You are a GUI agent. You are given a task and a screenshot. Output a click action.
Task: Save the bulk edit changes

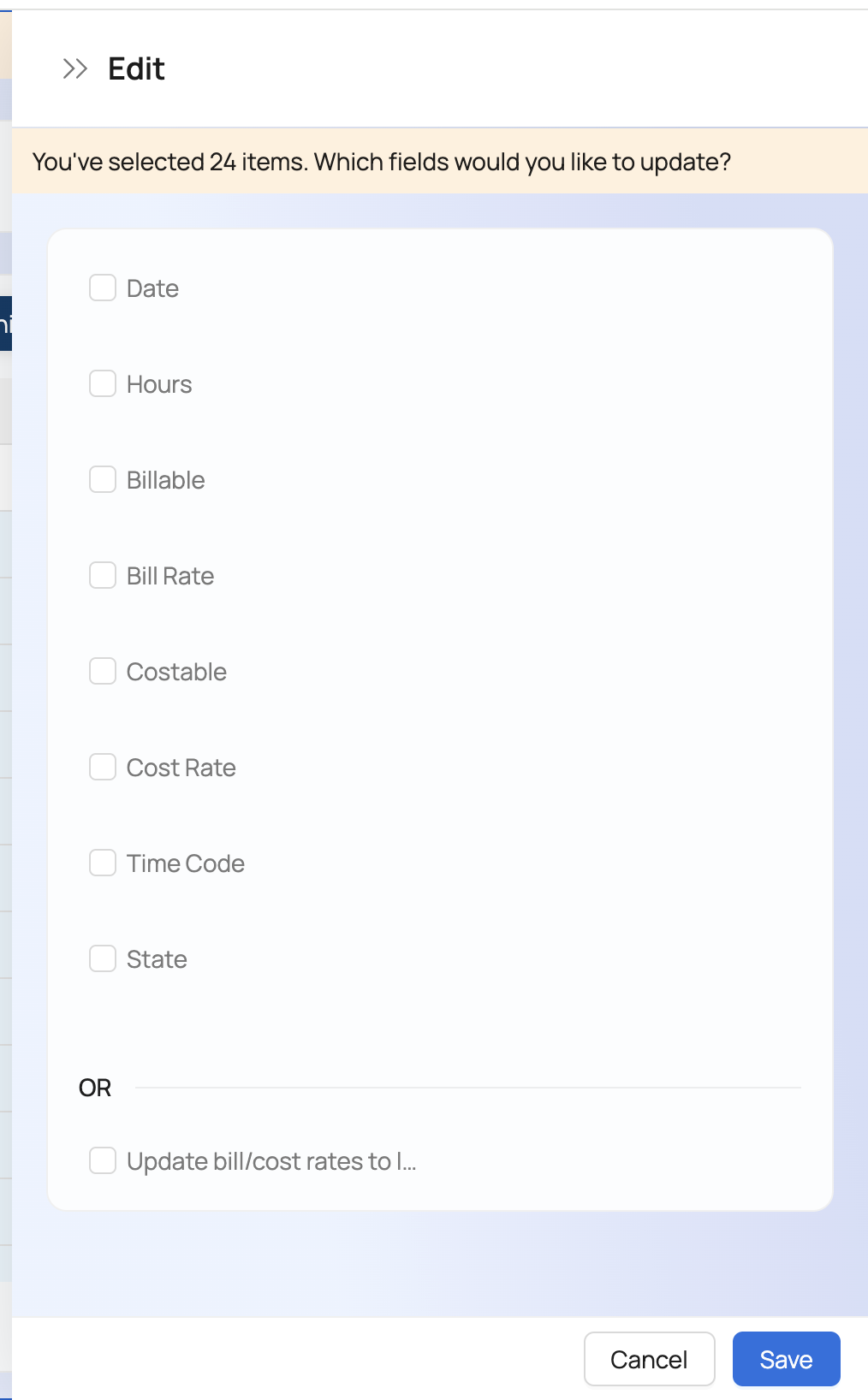click(x=786, y=1359)
